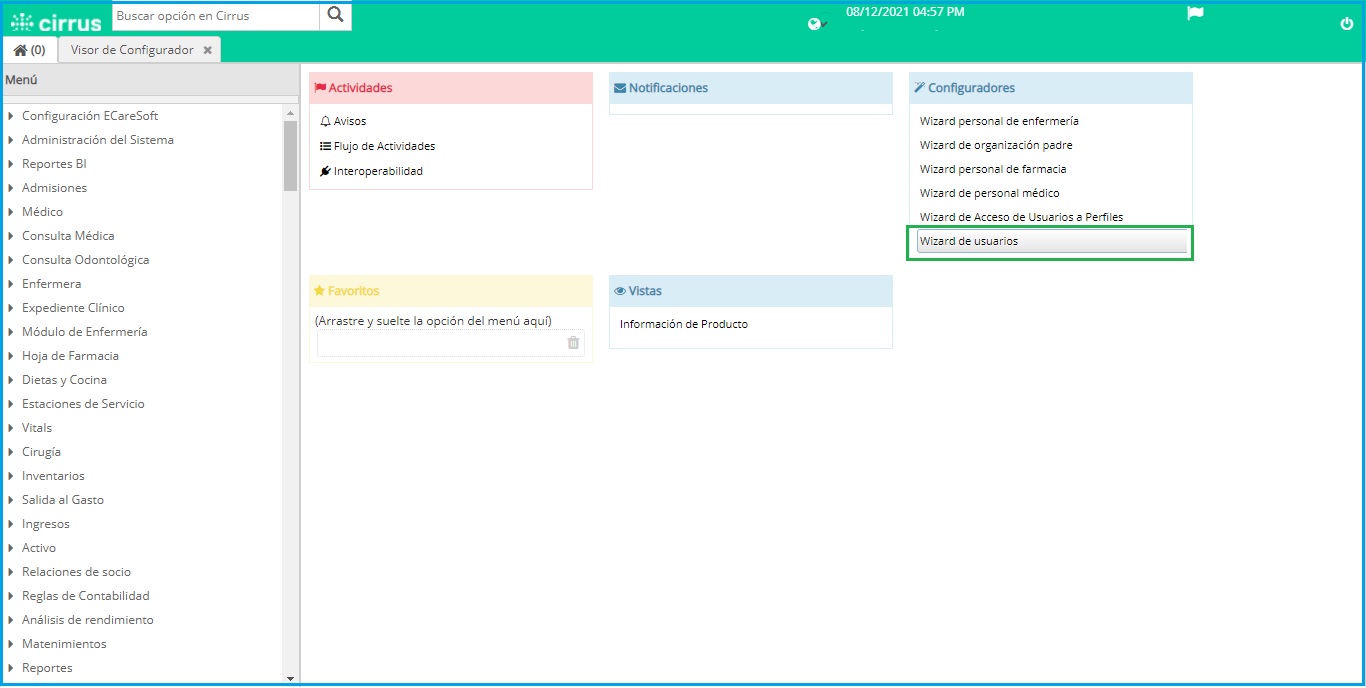
Task: Click the trash icon inside Favoritos
Action: pos(572,342)
